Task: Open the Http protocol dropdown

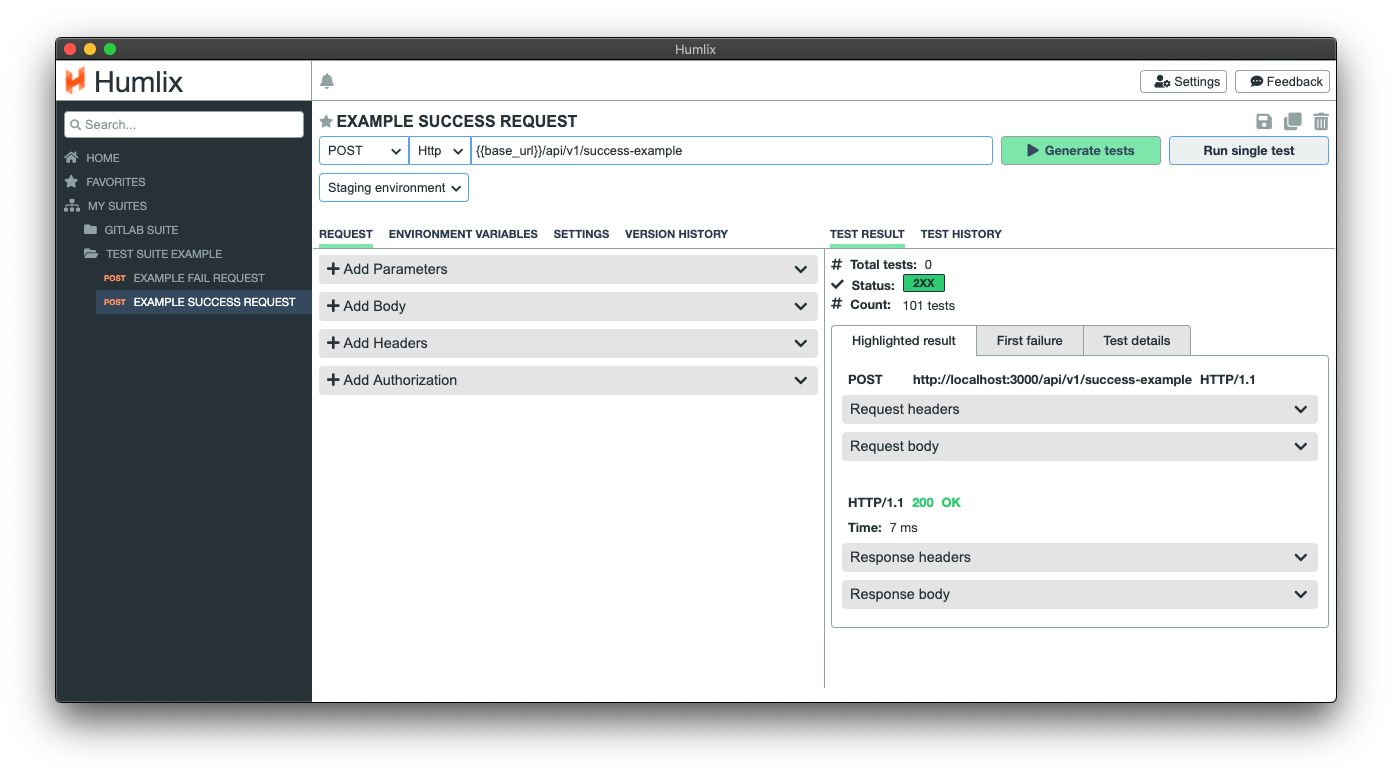Action: [438, 150]
